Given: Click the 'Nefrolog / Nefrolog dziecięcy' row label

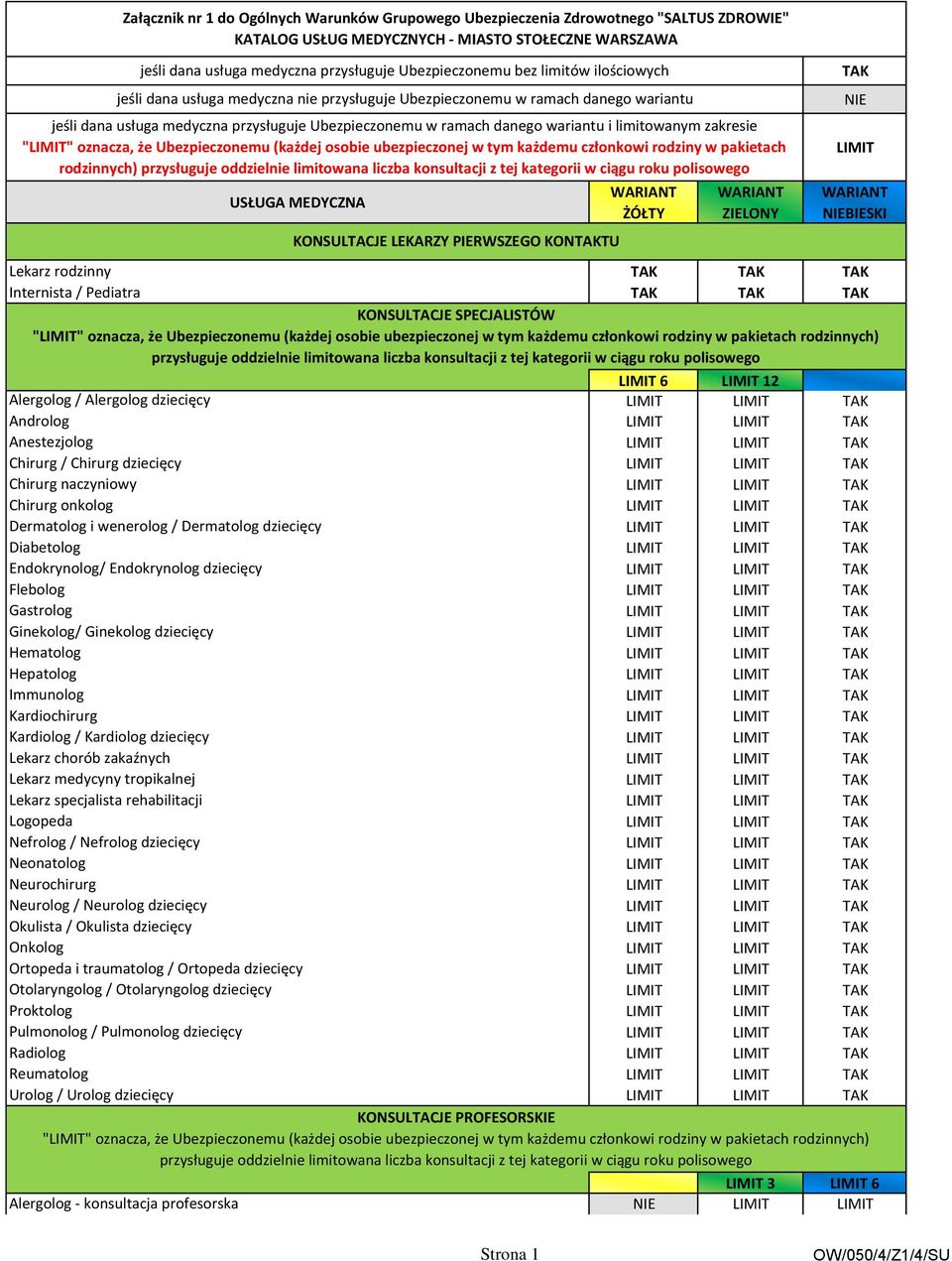Looking at the screenshot, I should [x=104, y=842].
